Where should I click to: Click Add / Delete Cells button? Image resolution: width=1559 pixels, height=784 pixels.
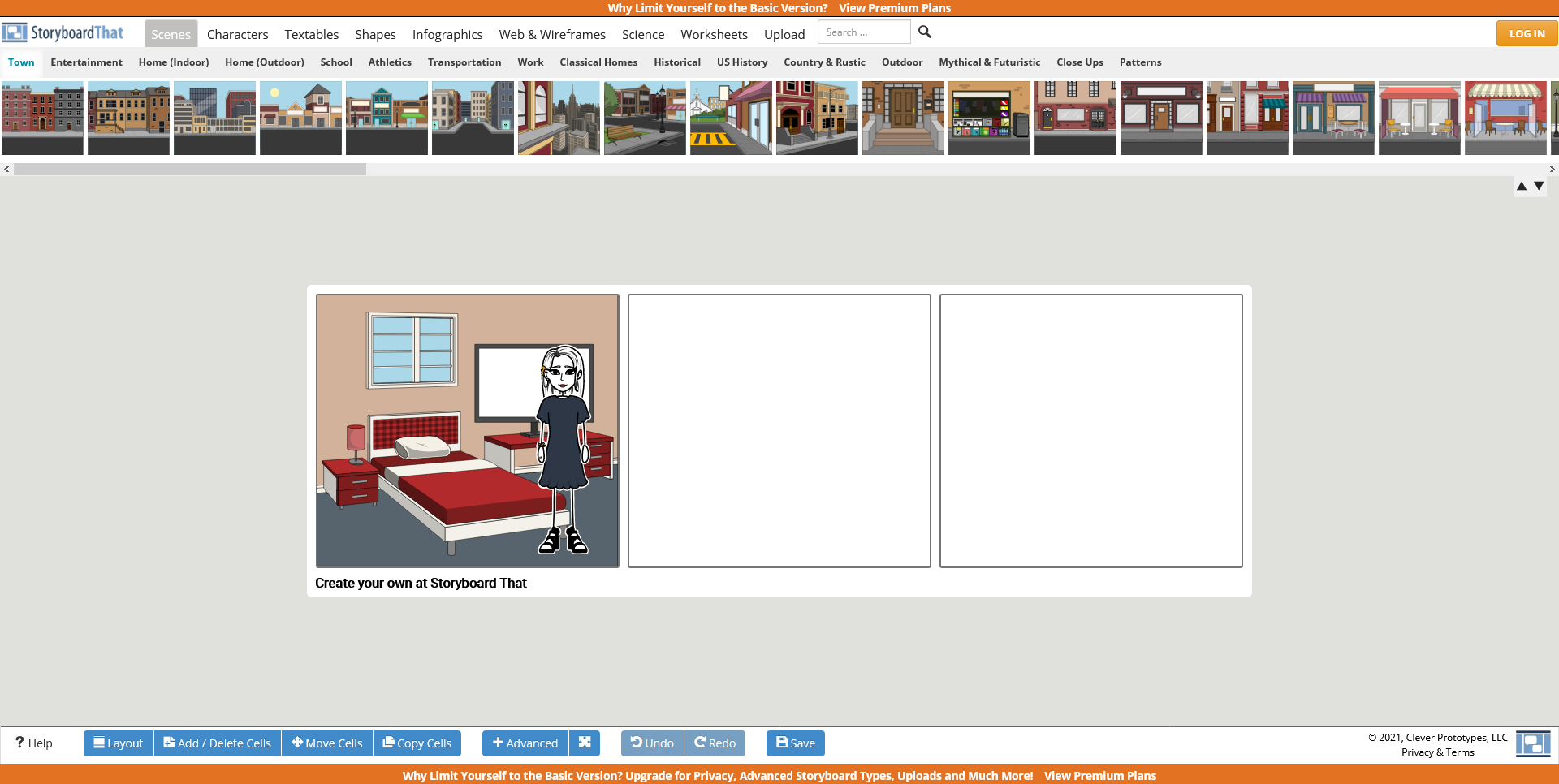click(218, 743)
